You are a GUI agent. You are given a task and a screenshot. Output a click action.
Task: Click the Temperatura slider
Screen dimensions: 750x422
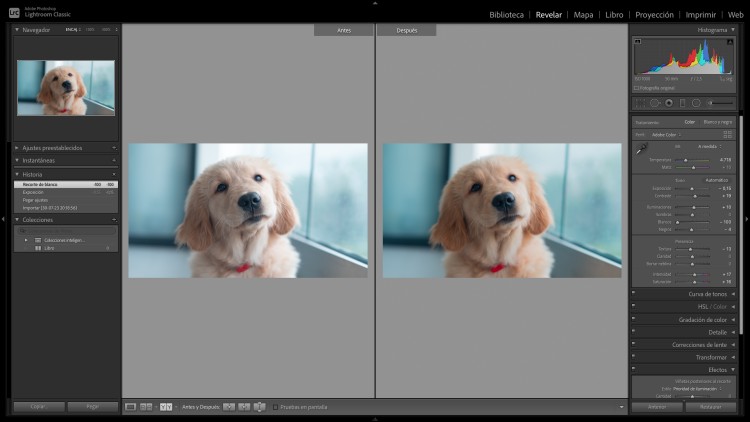[692, 160]
